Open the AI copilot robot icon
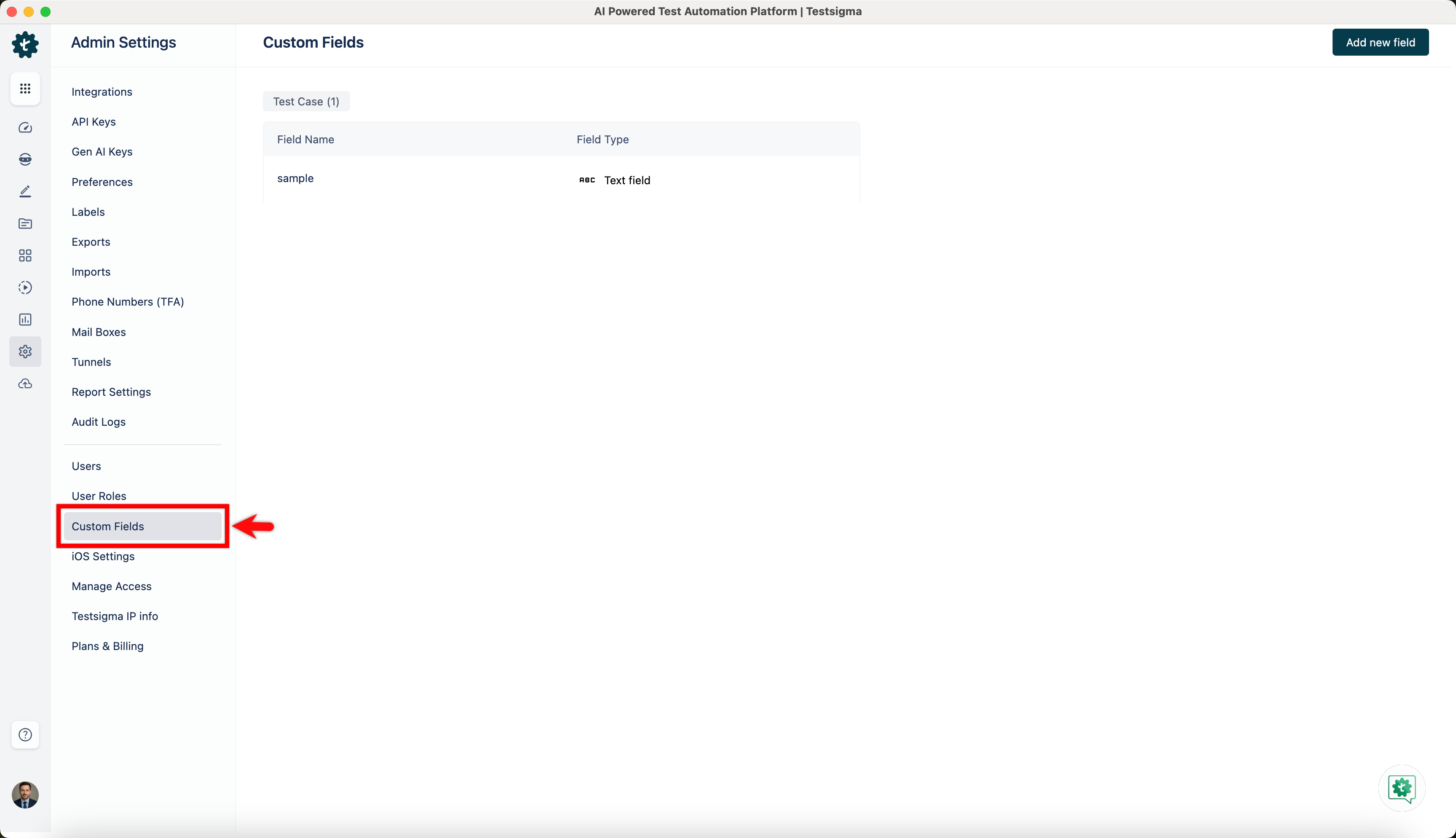 (x=25, y=159)
